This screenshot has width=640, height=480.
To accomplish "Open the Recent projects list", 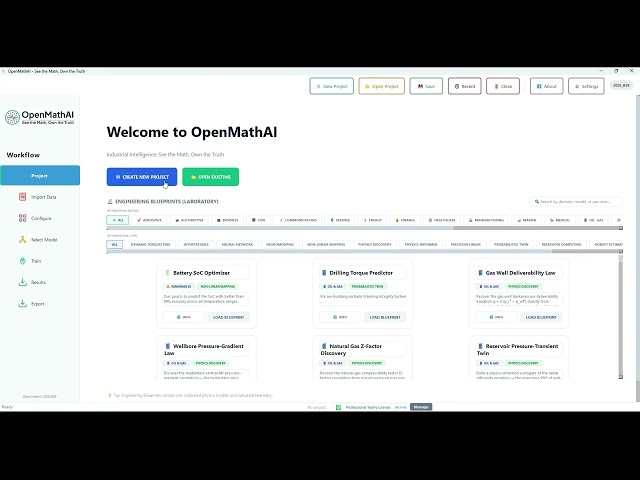I will click(464, 86).
